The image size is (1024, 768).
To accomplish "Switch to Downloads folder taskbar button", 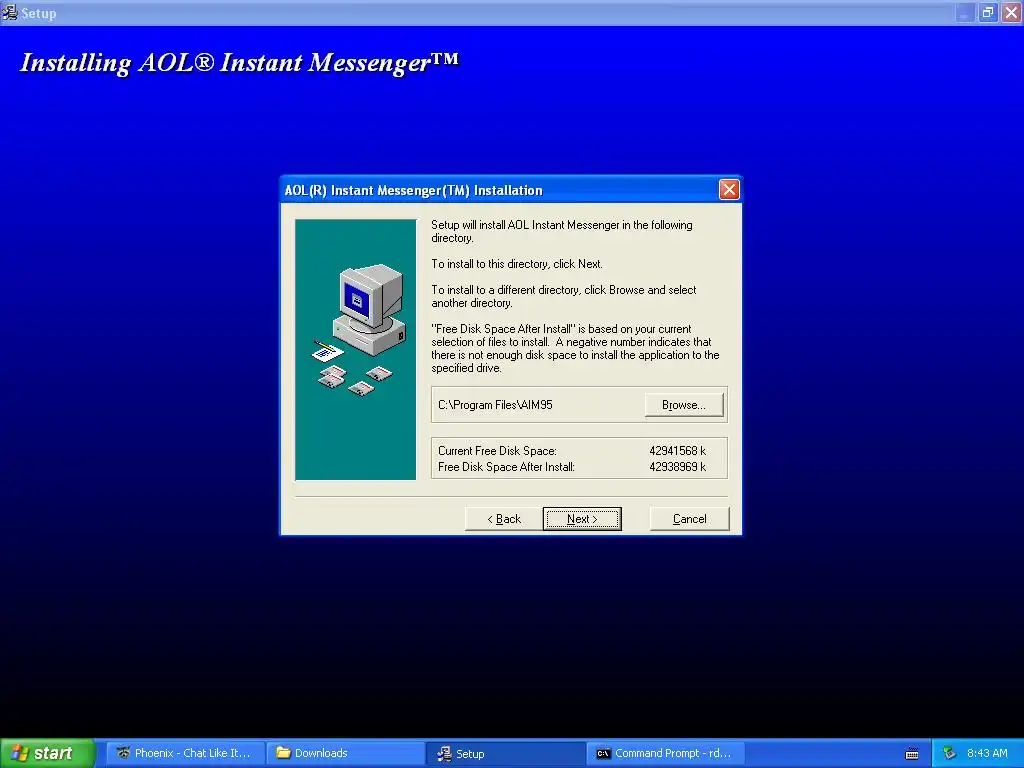I will (x=345, y=753).
